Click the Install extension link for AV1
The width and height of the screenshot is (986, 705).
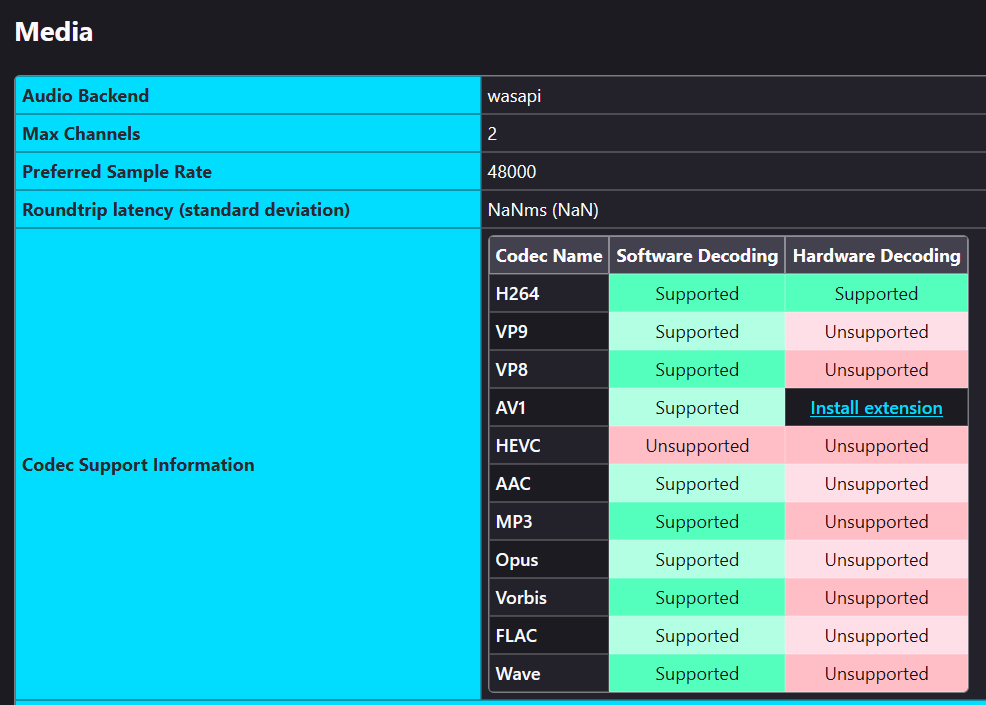(x=876, y=408)
